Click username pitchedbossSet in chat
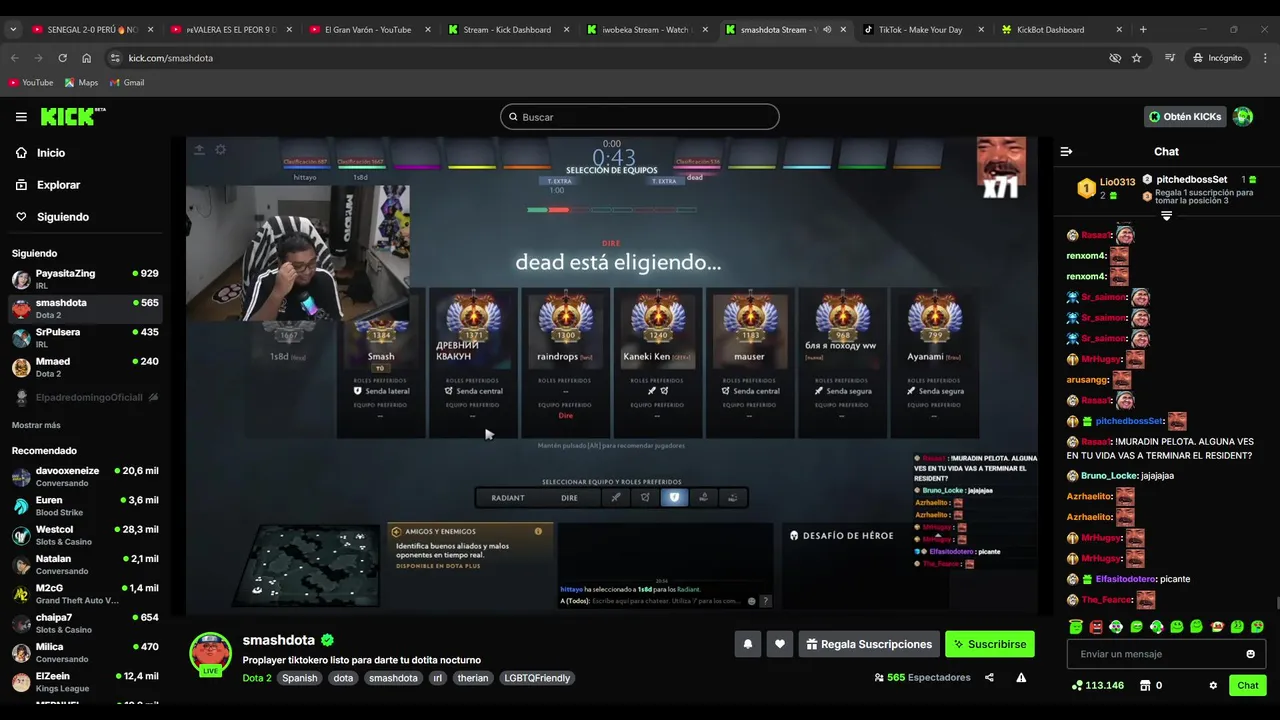The height and width of the screenshot is (720, 1280). pyautogui.click(x=1130, y=421)
